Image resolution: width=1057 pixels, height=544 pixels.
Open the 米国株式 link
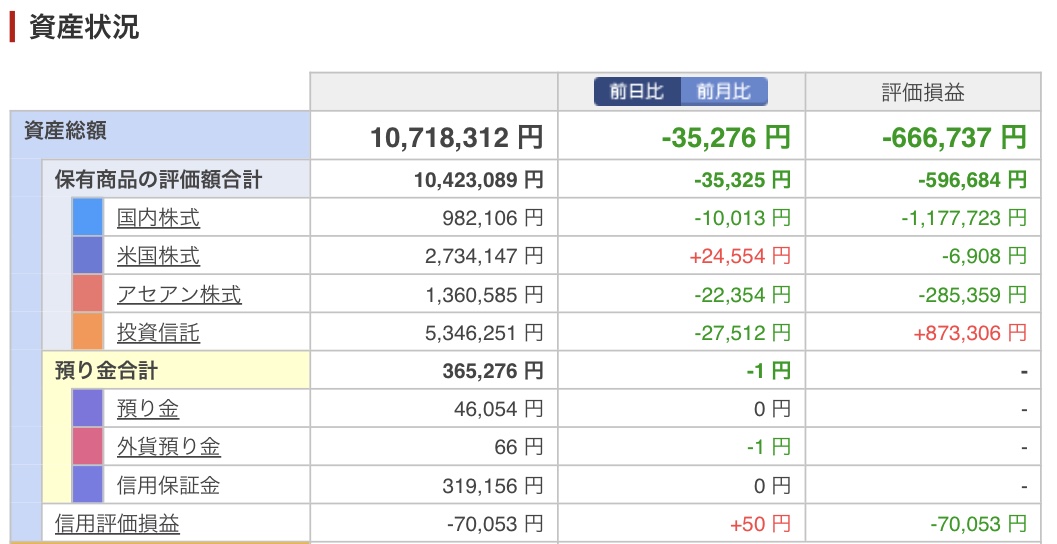pos(158,256)
